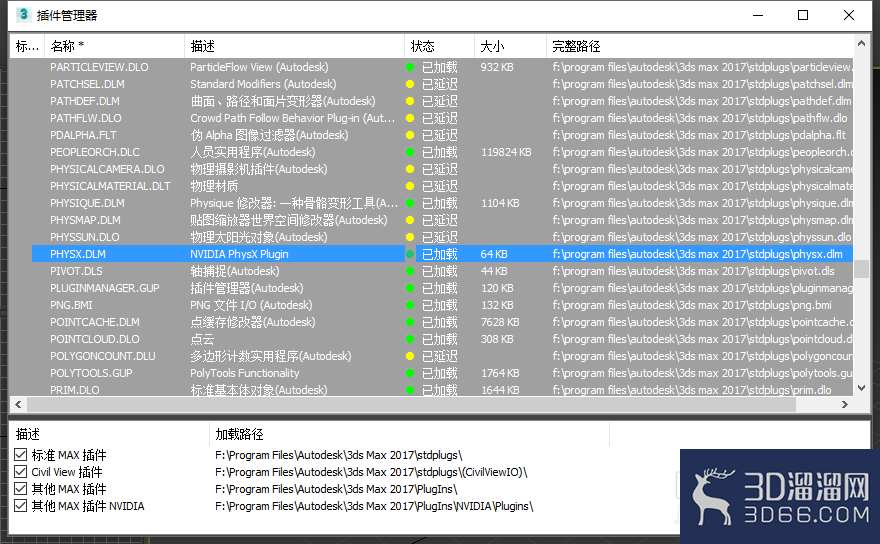Click the 3ds Max app icon in title bar
The image size is (880, 544).
(x=24, y=14)
